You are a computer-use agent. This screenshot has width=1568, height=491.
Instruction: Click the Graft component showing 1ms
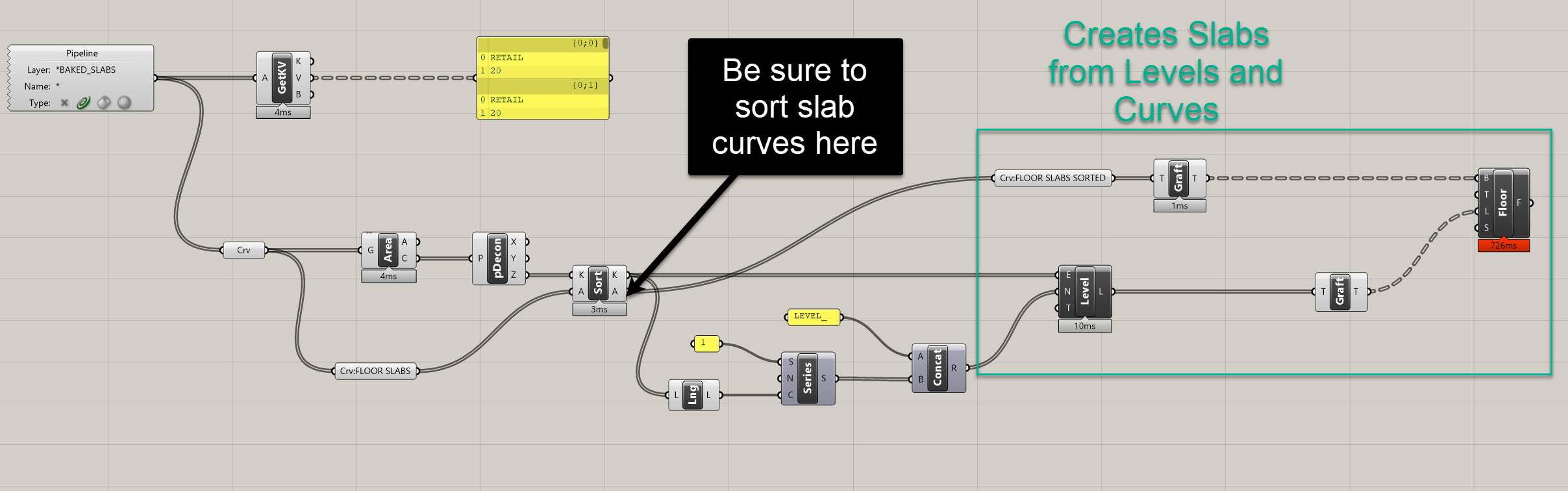(x=1178, y=179)
